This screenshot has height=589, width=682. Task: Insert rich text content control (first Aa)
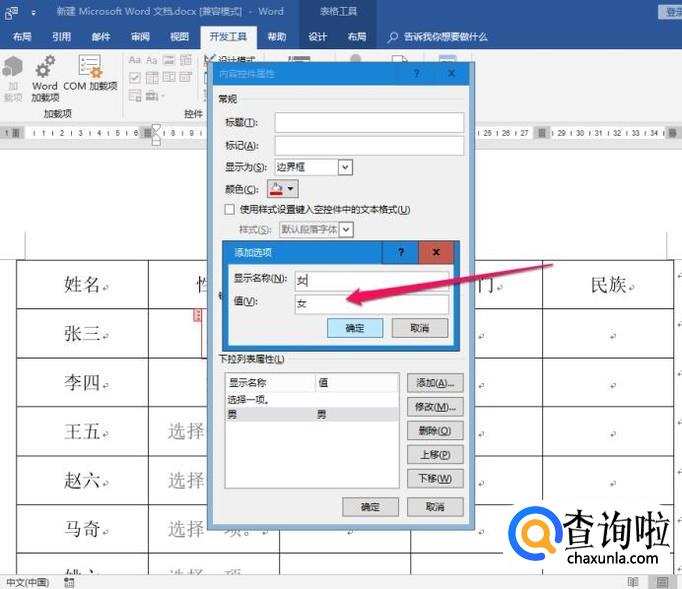coord(135,60)
